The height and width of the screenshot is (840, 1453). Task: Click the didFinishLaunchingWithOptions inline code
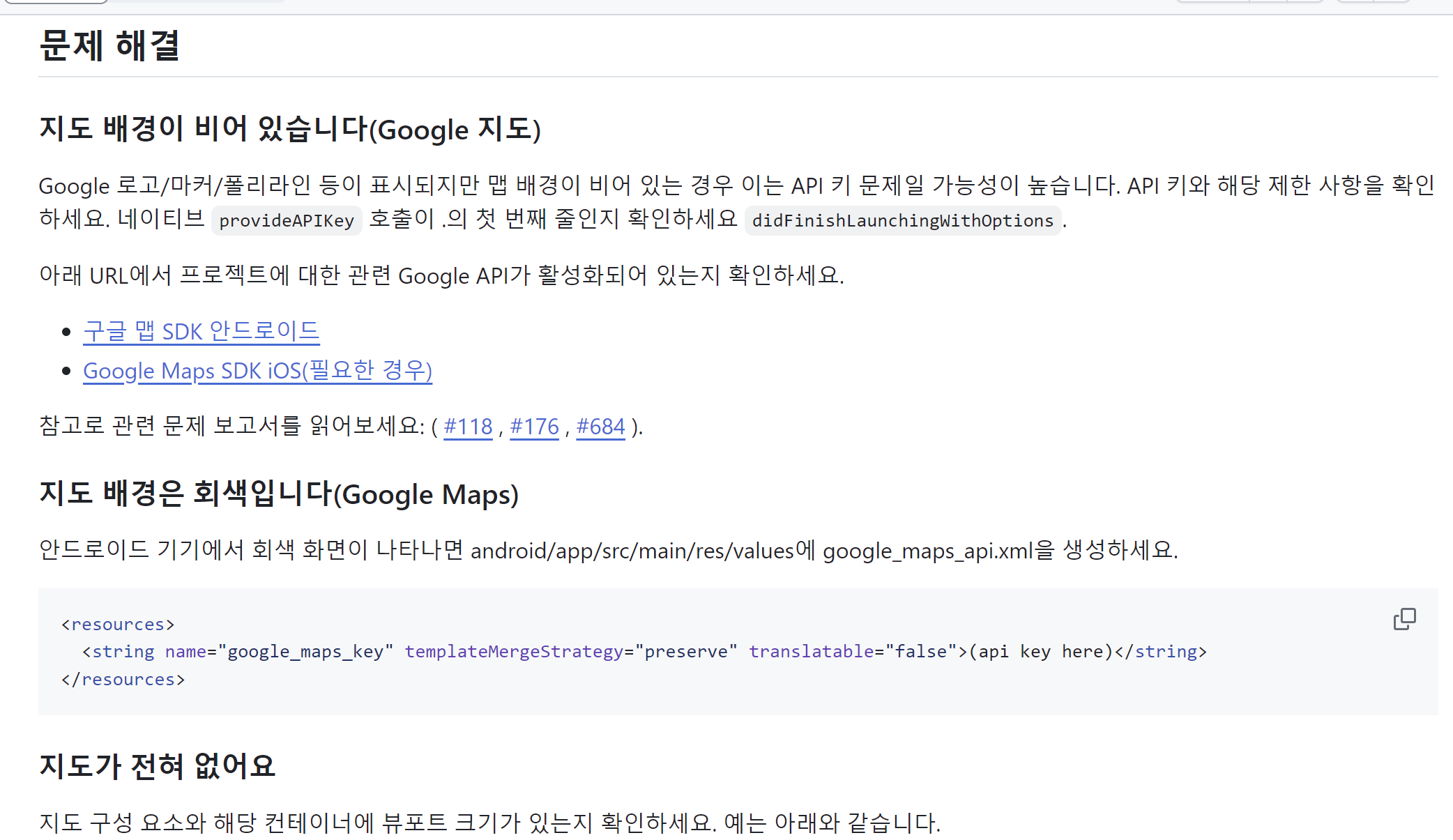pyautogui.click(x=902, y=220)
